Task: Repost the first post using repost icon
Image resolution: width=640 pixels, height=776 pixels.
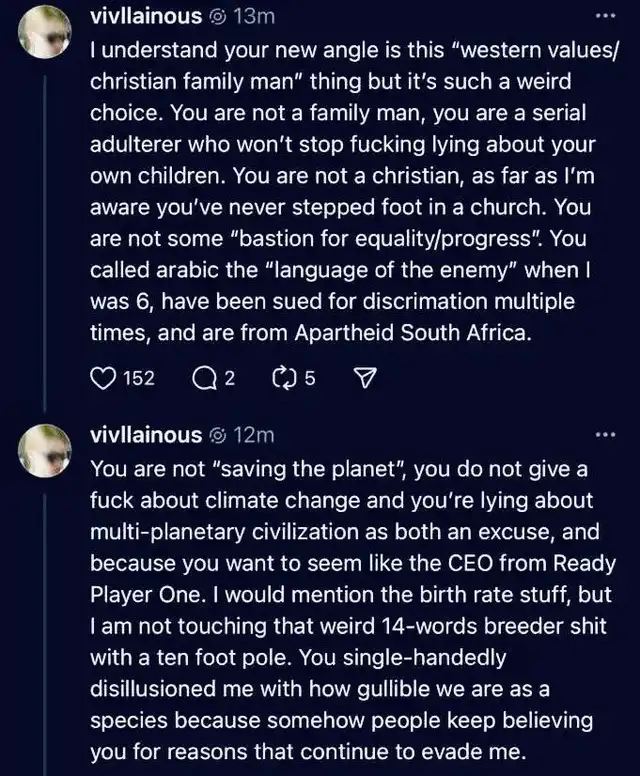Action: [282, 378]
